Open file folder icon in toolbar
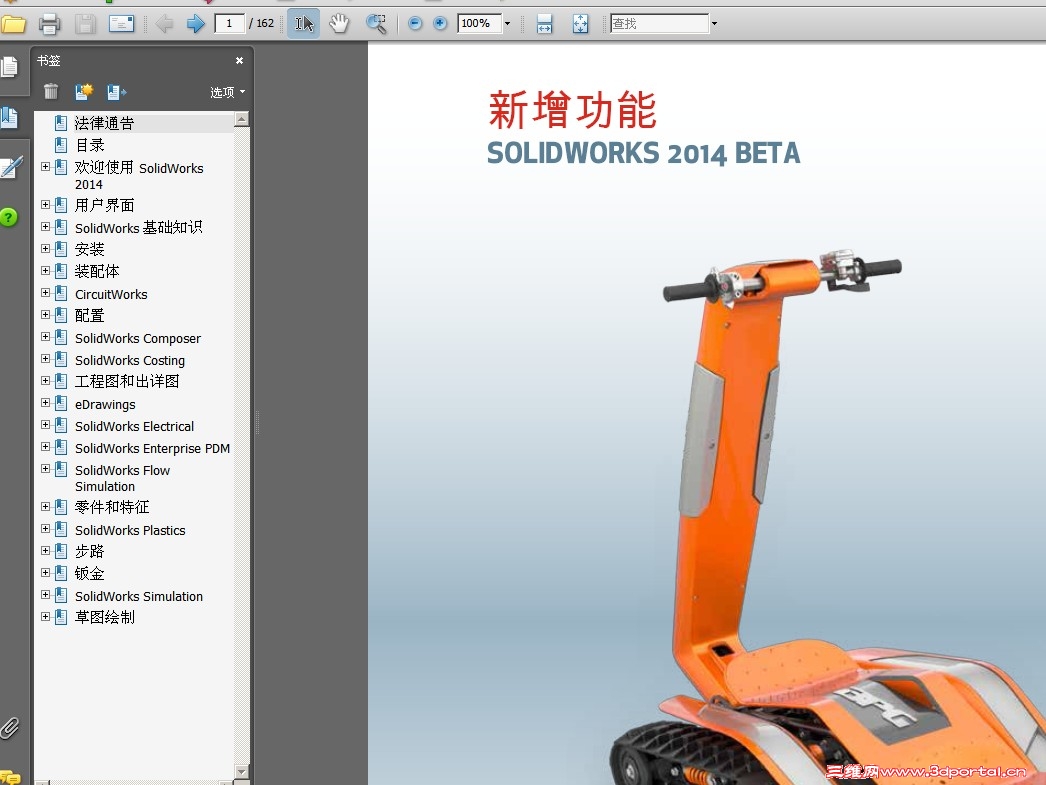This screenshot has height=785, width=1046. (13, 25)
